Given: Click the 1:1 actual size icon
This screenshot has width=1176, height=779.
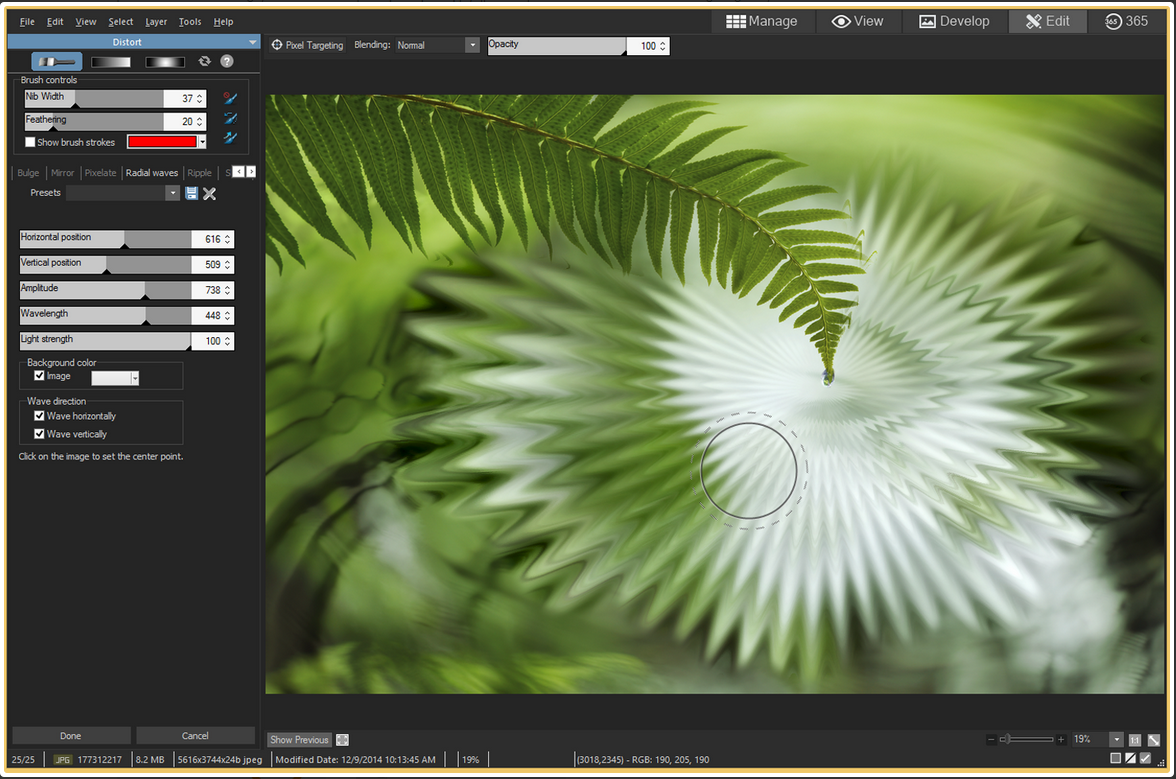Looking at the screenshot, I should 1135,740.
